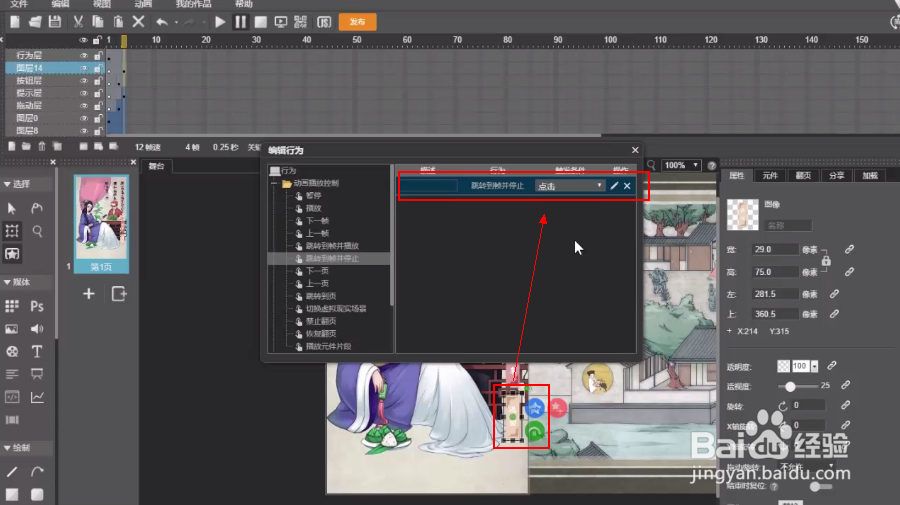Screen dimensions: 900x505
Task: Switch to the 分享 tab
Action: click(836, 176)
